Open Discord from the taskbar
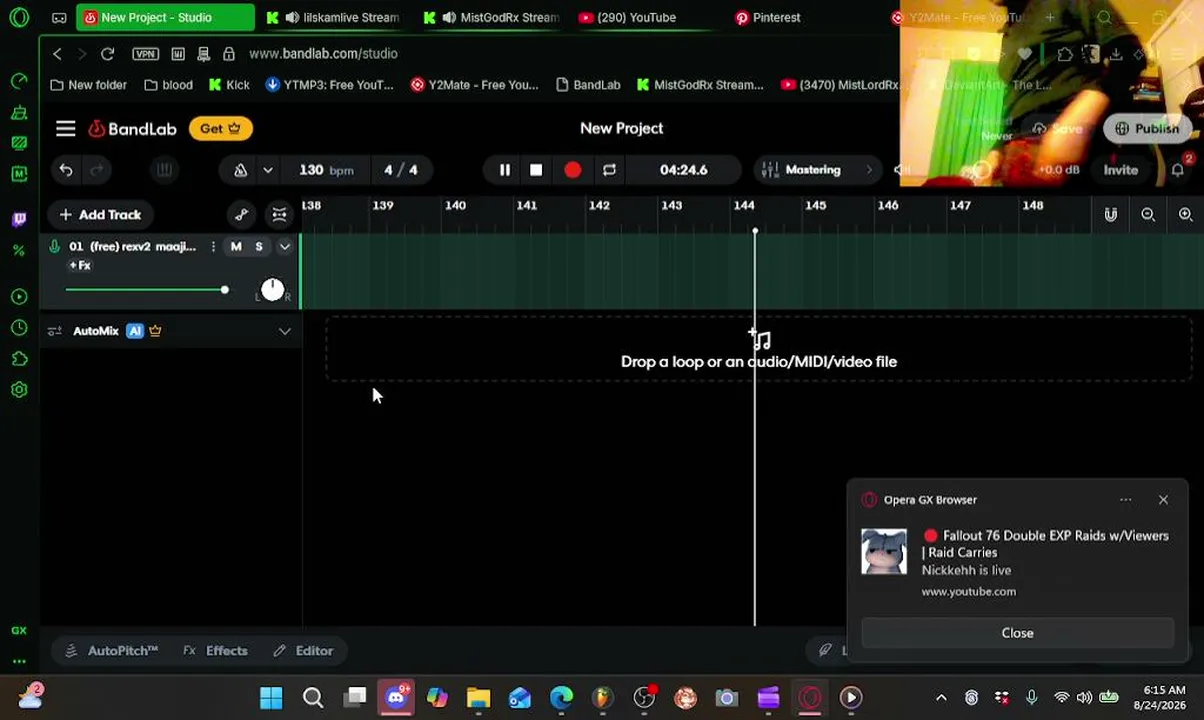 pos(396,697)
